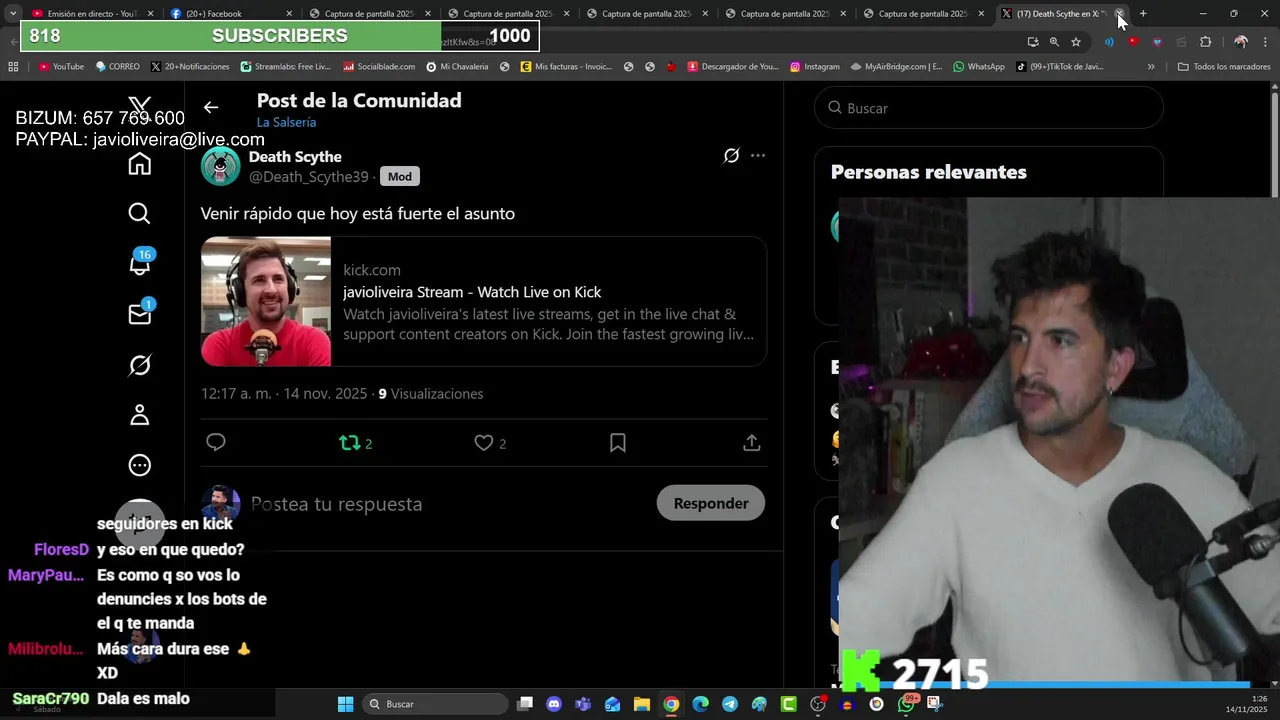Open a new Chrome tab with plus button

[1143, 14]
